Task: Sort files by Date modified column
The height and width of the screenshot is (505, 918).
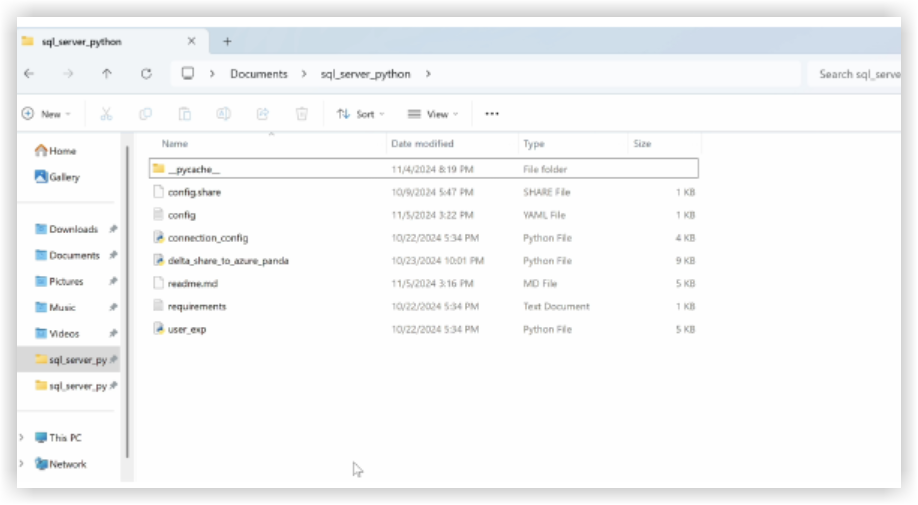Action: coord(422,144)
